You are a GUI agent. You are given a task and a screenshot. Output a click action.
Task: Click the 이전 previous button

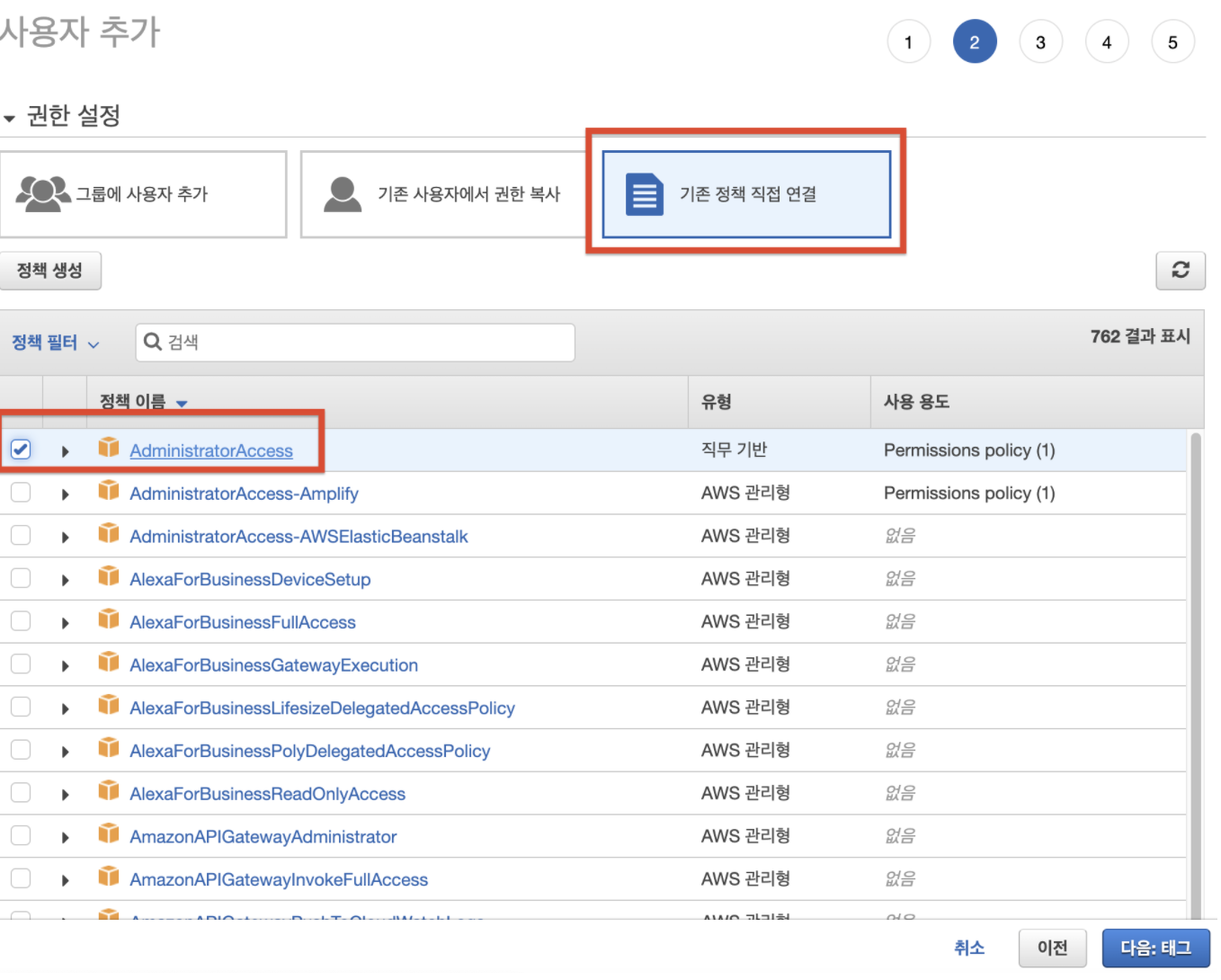point(1052,948)
